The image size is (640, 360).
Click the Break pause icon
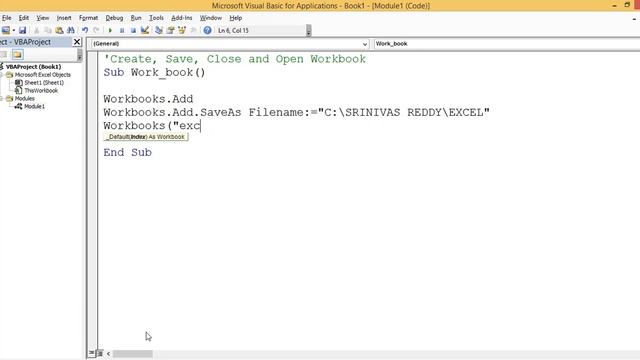(x=122, y=30)
